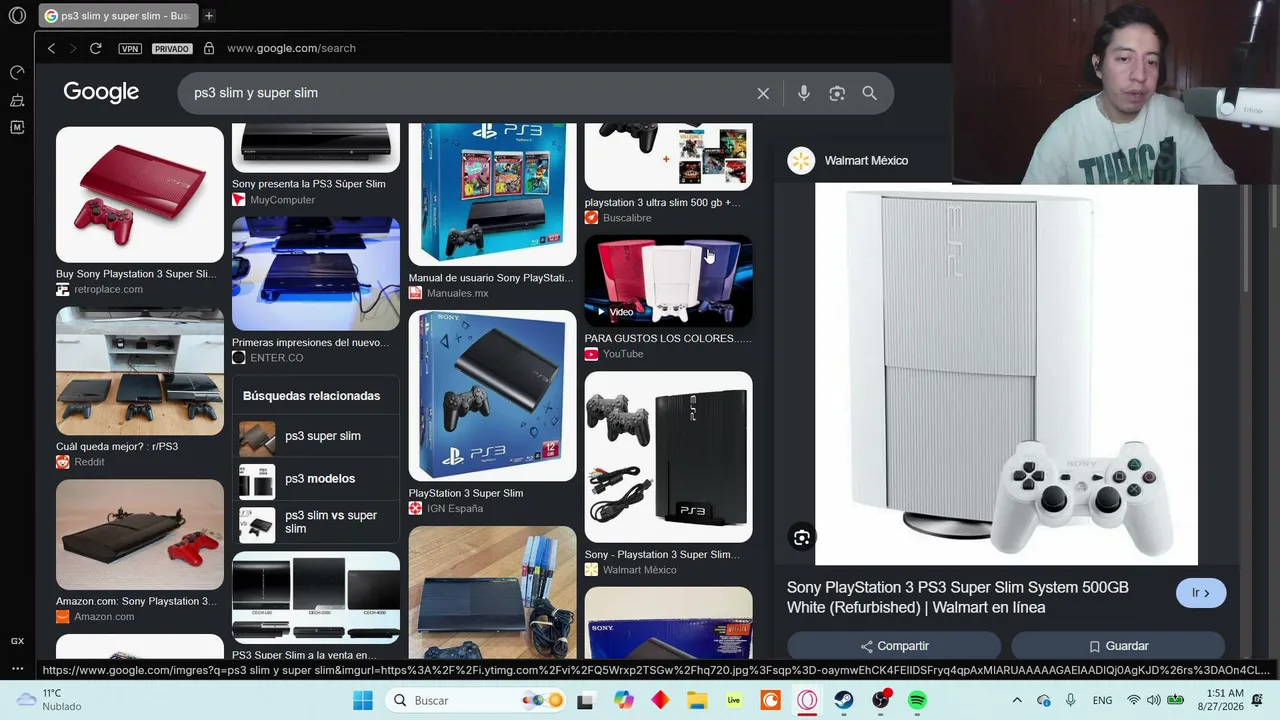Search by image with Lens camera icon
Viewport: 1280px width, 720px height.
coord(837,93)
